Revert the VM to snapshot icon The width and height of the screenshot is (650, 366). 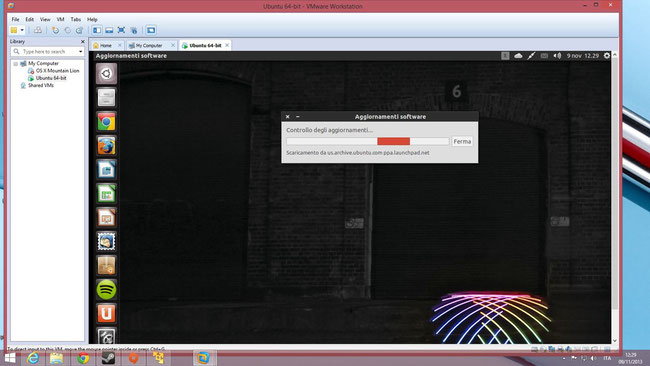click(67, 30)
